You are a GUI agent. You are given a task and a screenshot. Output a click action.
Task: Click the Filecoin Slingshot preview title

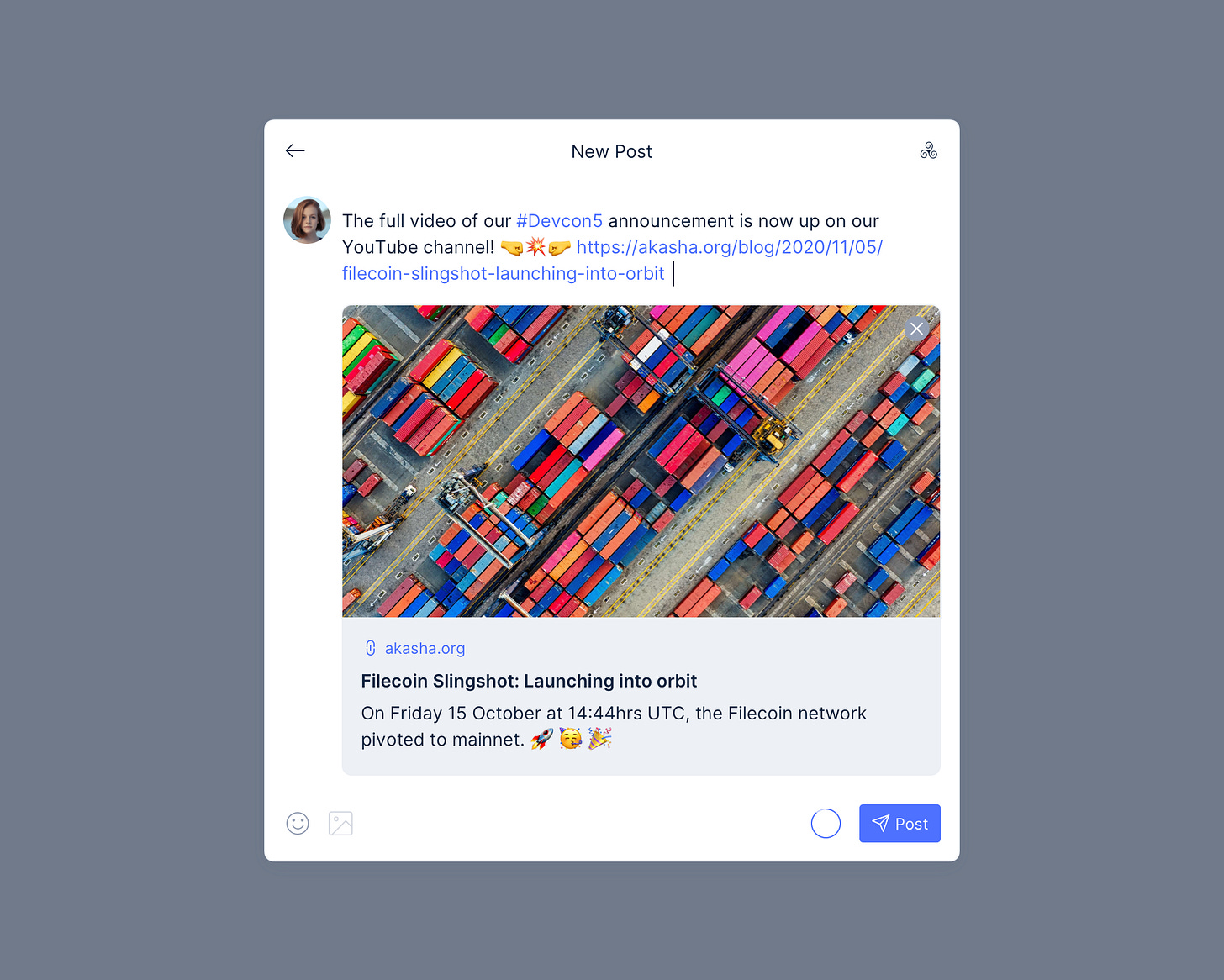click(x=529, y=681)
